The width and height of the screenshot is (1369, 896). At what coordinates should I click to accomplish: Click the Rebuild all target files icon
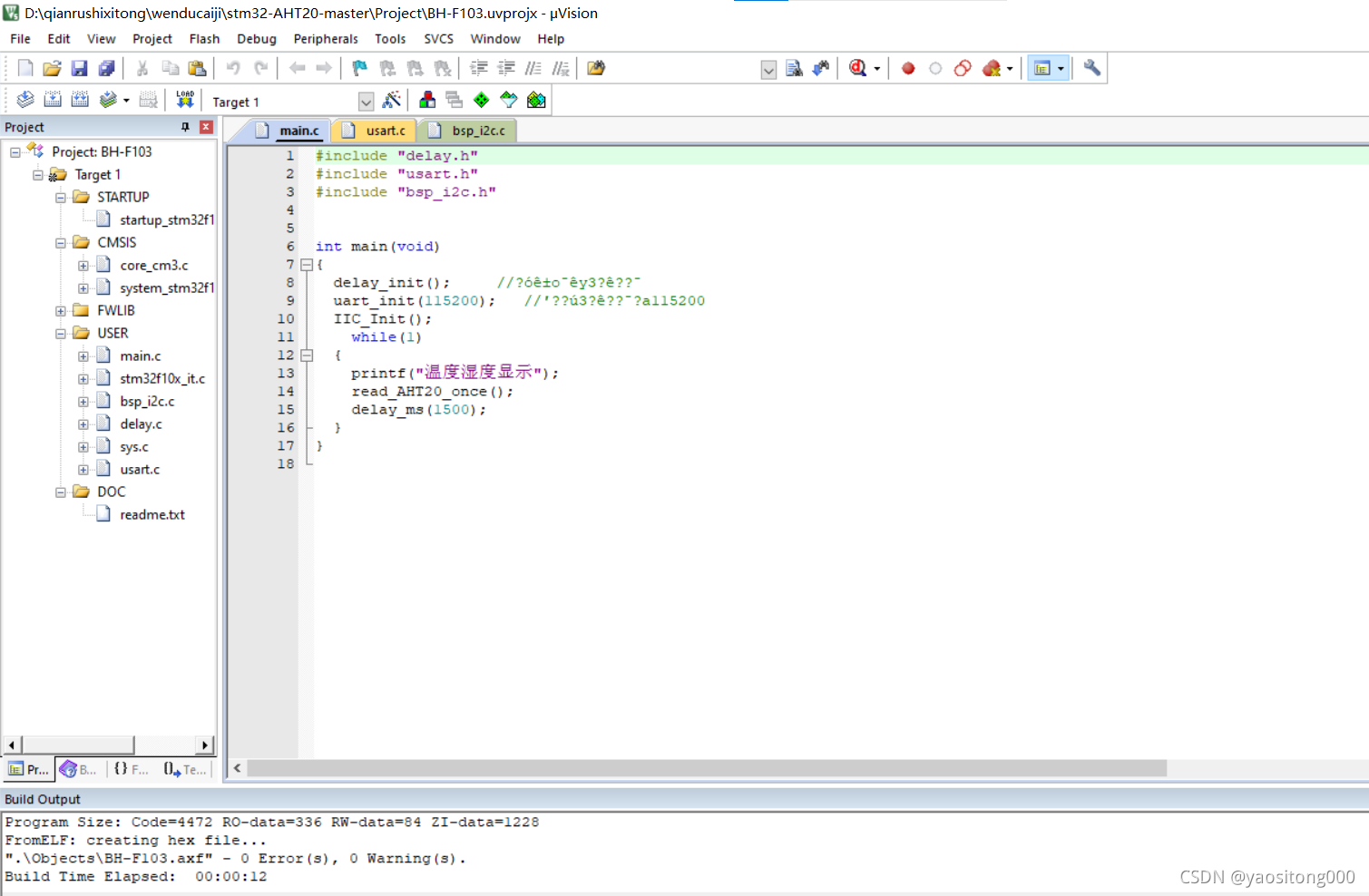click(x=80, y=100)
